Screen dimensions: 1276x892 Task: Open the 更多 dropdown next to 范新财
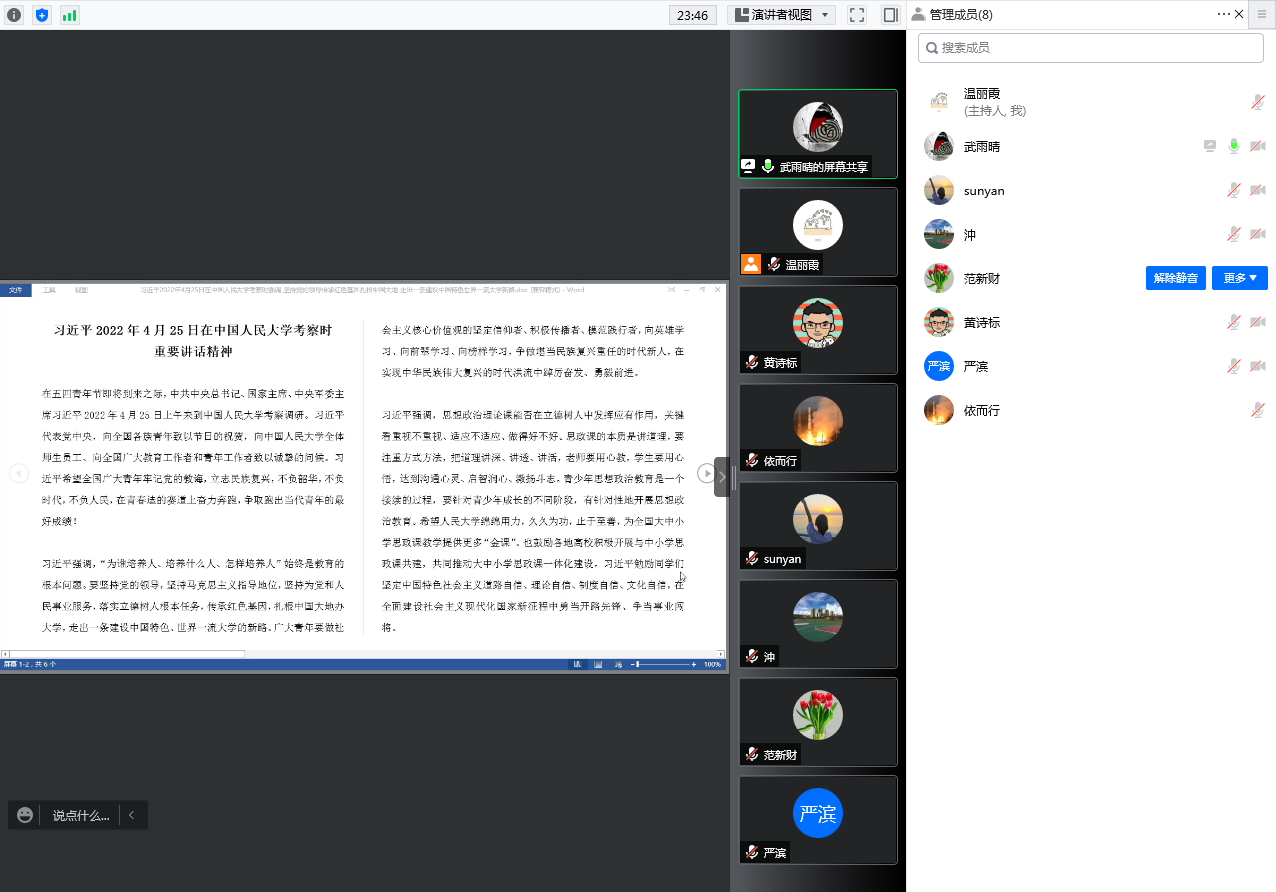coord(1239,278)
